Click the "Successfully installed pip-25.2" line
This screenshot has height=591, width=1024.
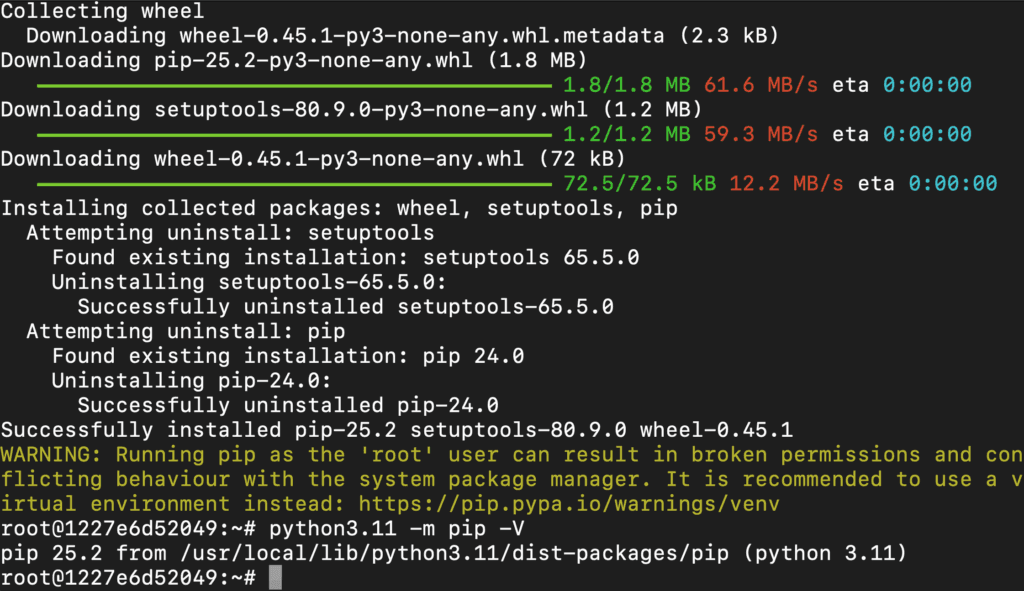(396, 430)
